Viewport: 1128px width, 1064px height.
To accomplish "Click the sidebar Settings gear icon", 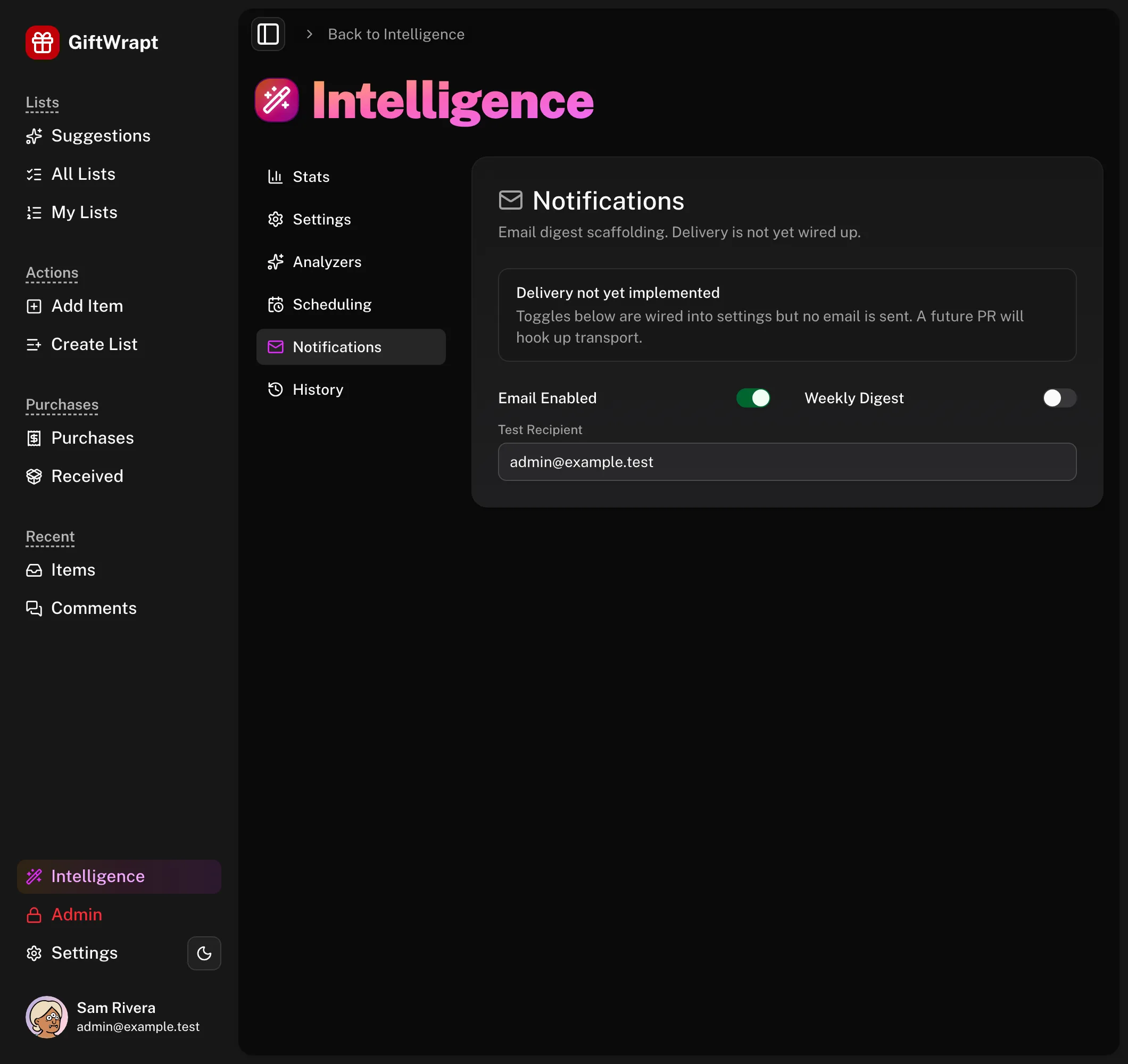I will 34,953.
